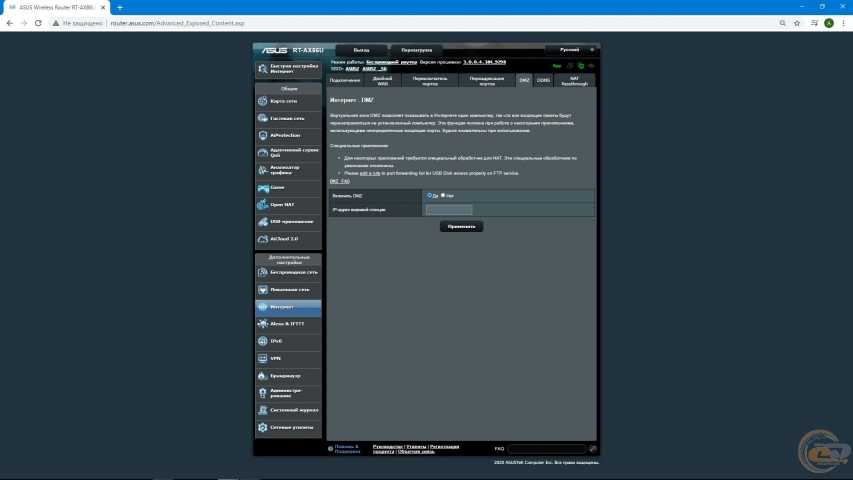This screenshot has width=853, height=480.
Task: Open Guest Network (Гостевая сеть) section
Action: tap(288, 118)
